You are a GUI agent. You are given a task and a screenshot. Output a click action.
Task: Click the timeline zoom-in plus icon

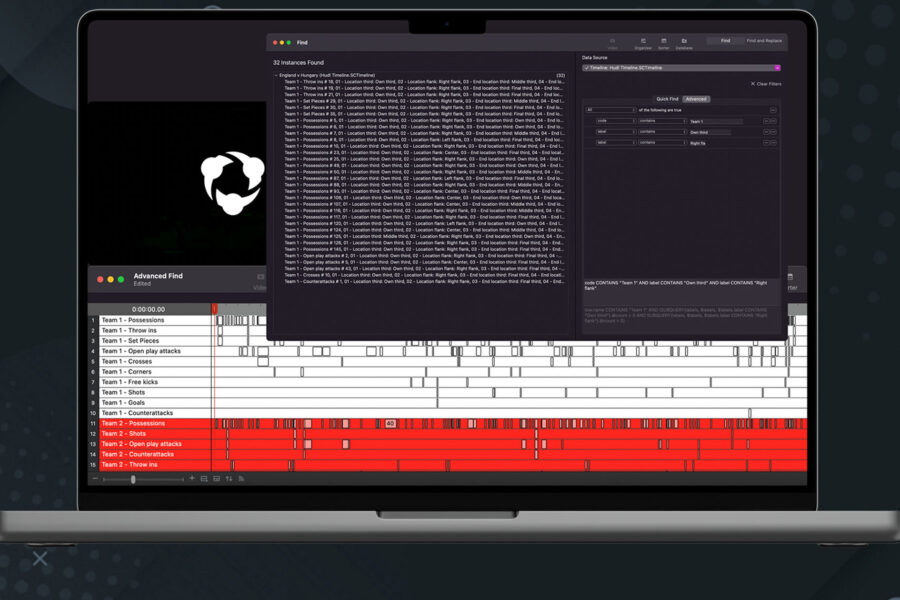[x=192, y=479]
